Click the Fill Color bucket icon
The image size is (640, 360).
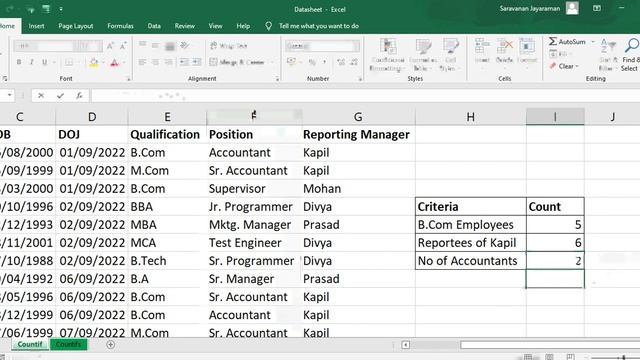pos(94,62)
